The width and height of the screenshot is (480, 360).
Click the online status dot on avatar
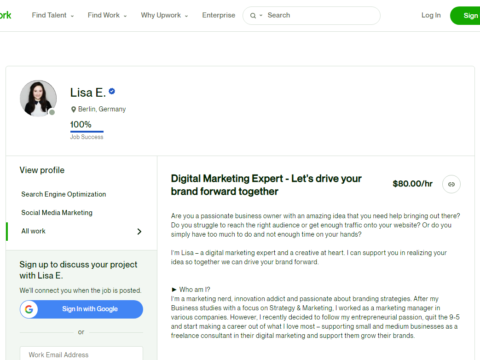[52, 112]
